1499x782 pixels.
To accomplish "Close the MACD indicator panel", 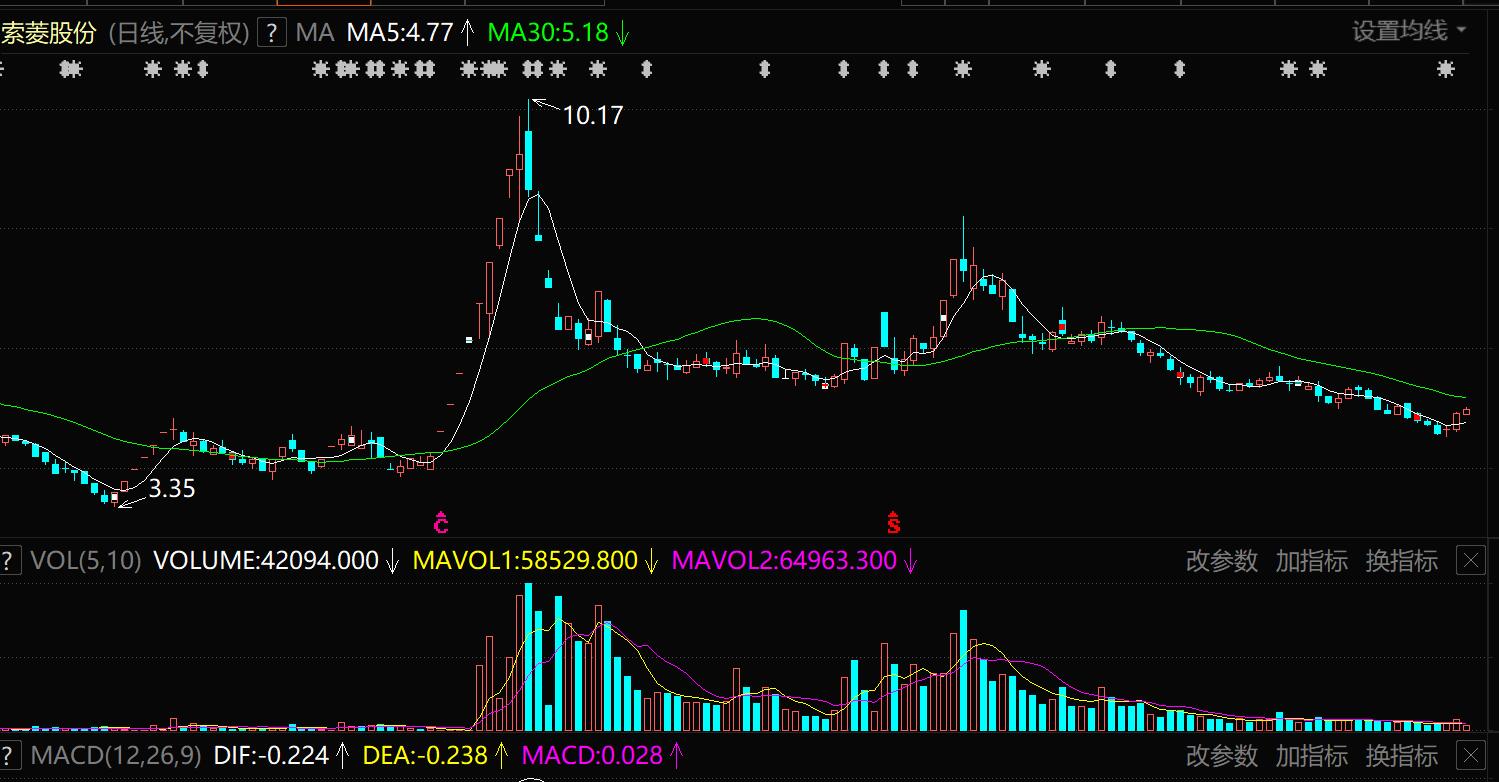I will tap(1471, 755).
